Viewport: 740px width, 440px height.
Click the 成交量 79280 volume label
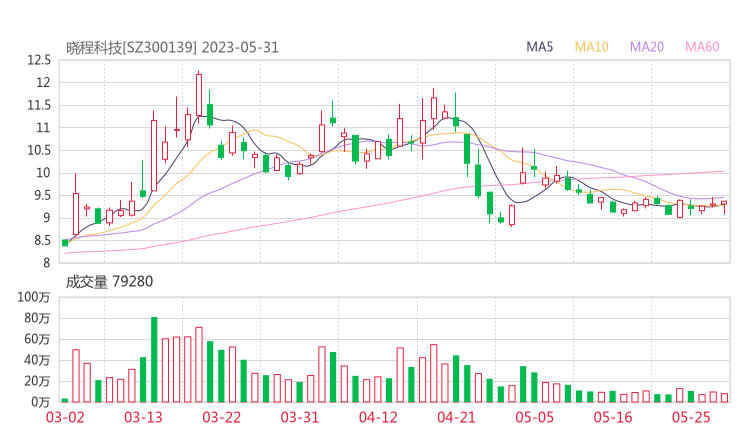109,282
